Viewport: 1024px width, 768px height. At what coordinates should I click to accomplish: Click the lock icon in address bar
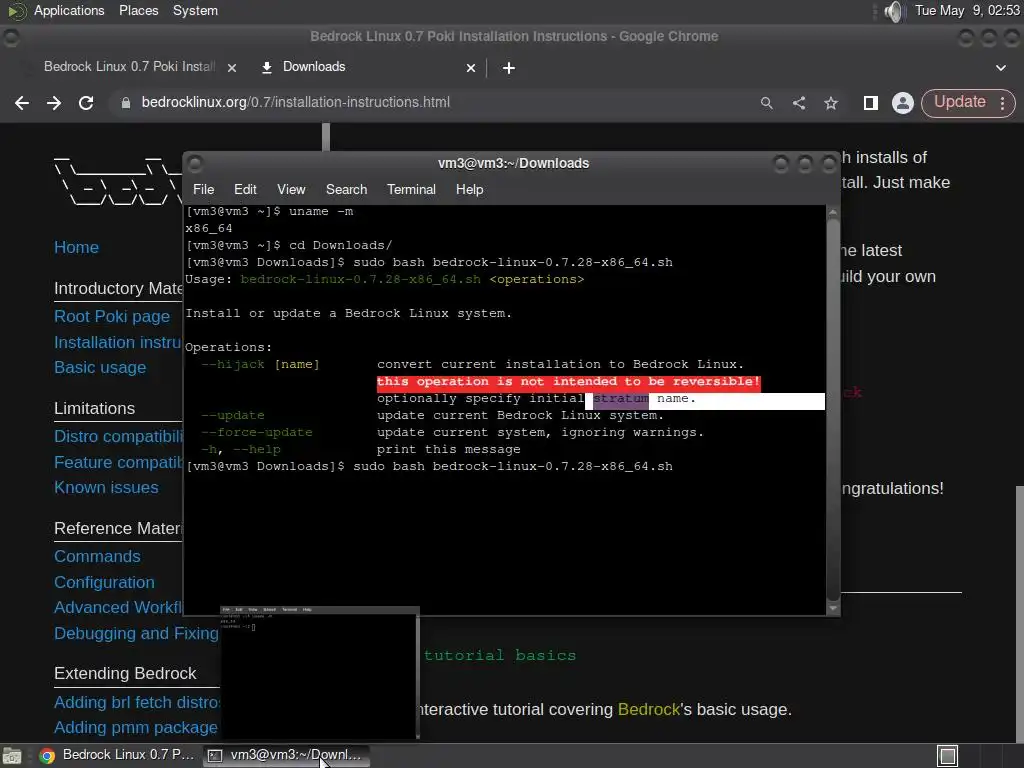coord(125,103)
